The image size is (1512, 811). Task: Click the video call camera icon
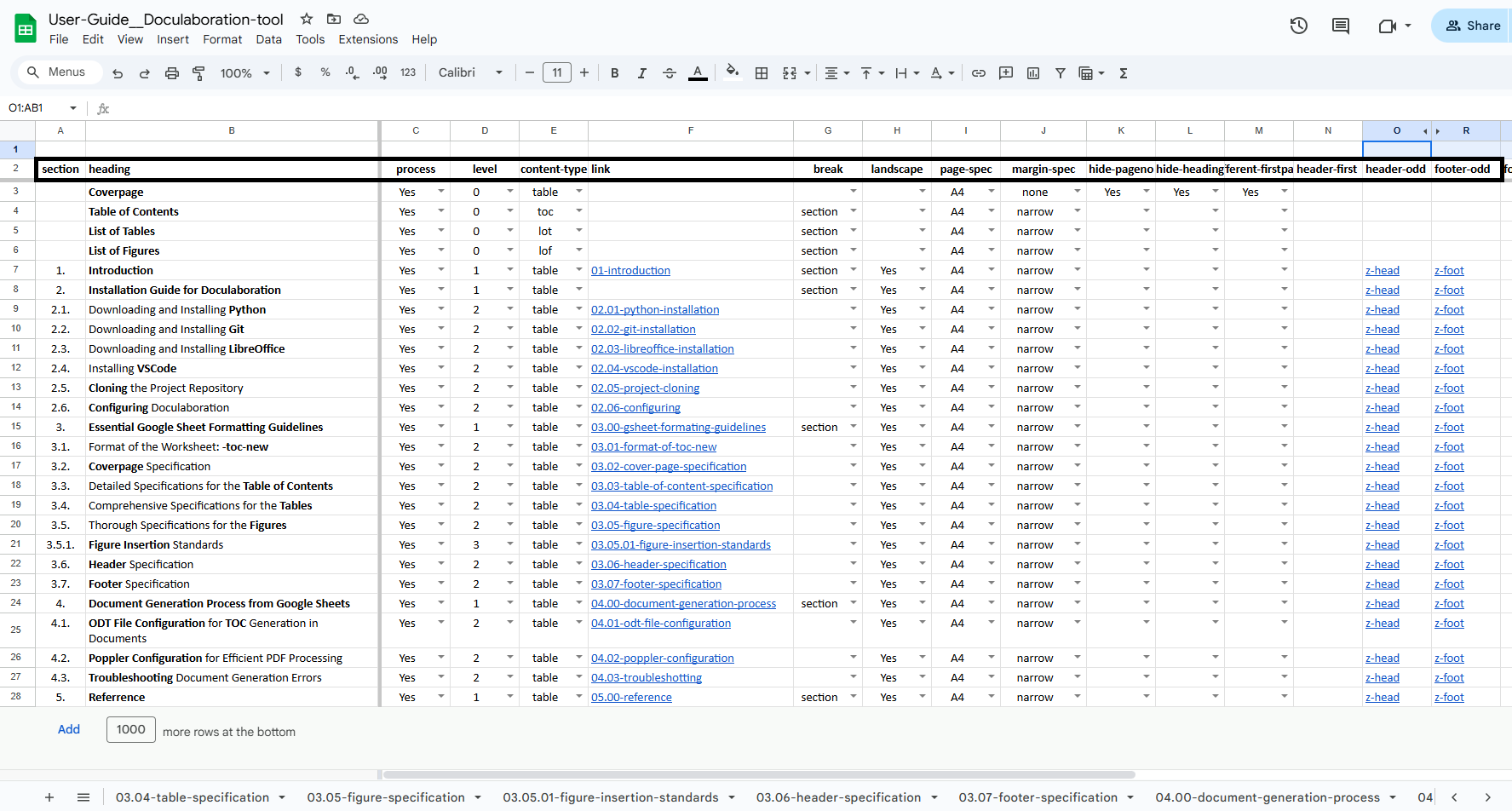pos(1387,26)
